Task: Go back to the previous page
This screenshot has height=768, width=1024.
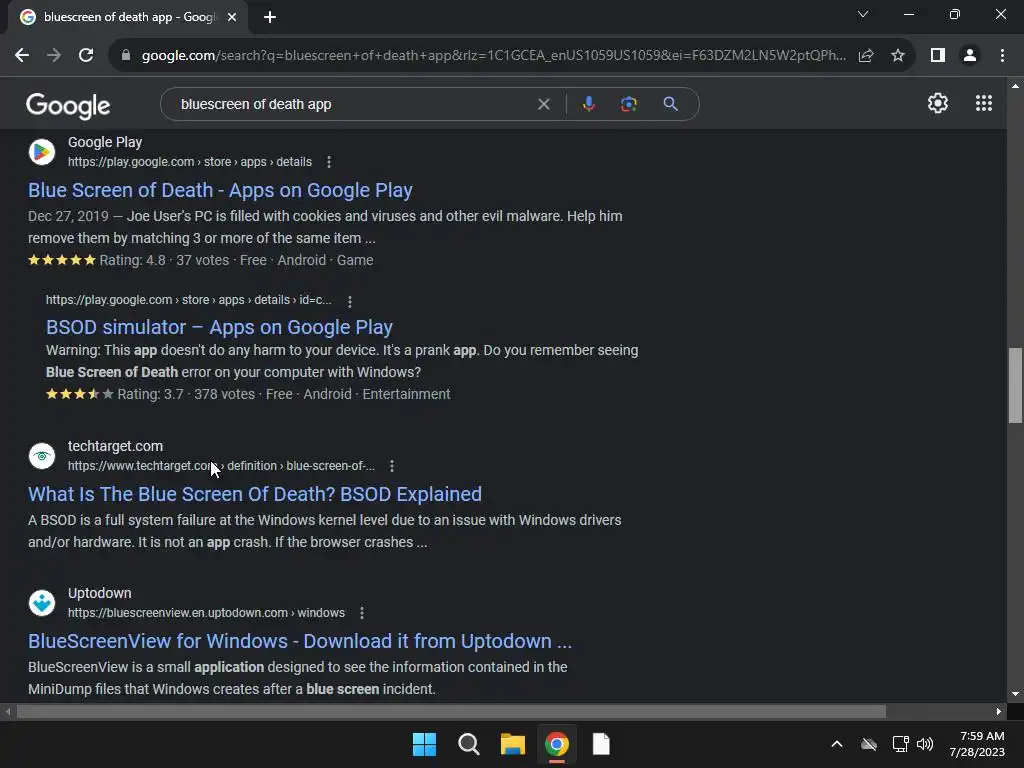Action: (x=22, y=56)
